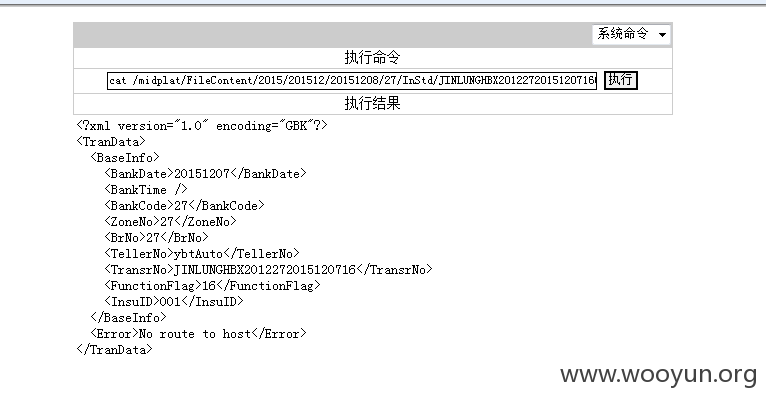This screenshot has width=766, height=403.
Task: Click the 执行 button to run command
Action: click(x=620, y=80)
